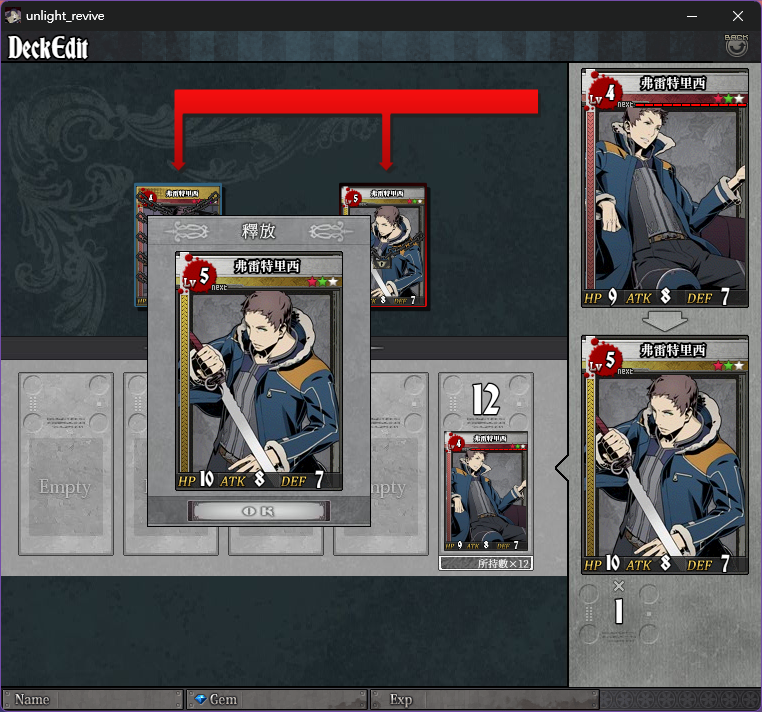The height and width of the screenshot is (712, 762).
Task: Click the large card in release dialog
Action: point(259,371)
